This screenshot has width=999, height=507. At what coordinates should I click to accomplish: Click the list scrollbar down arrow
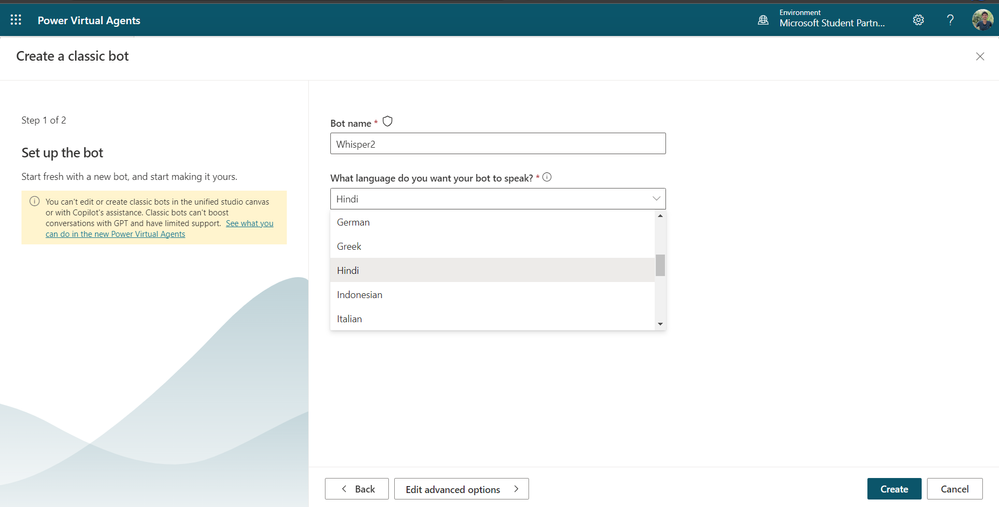pos(660,324)
